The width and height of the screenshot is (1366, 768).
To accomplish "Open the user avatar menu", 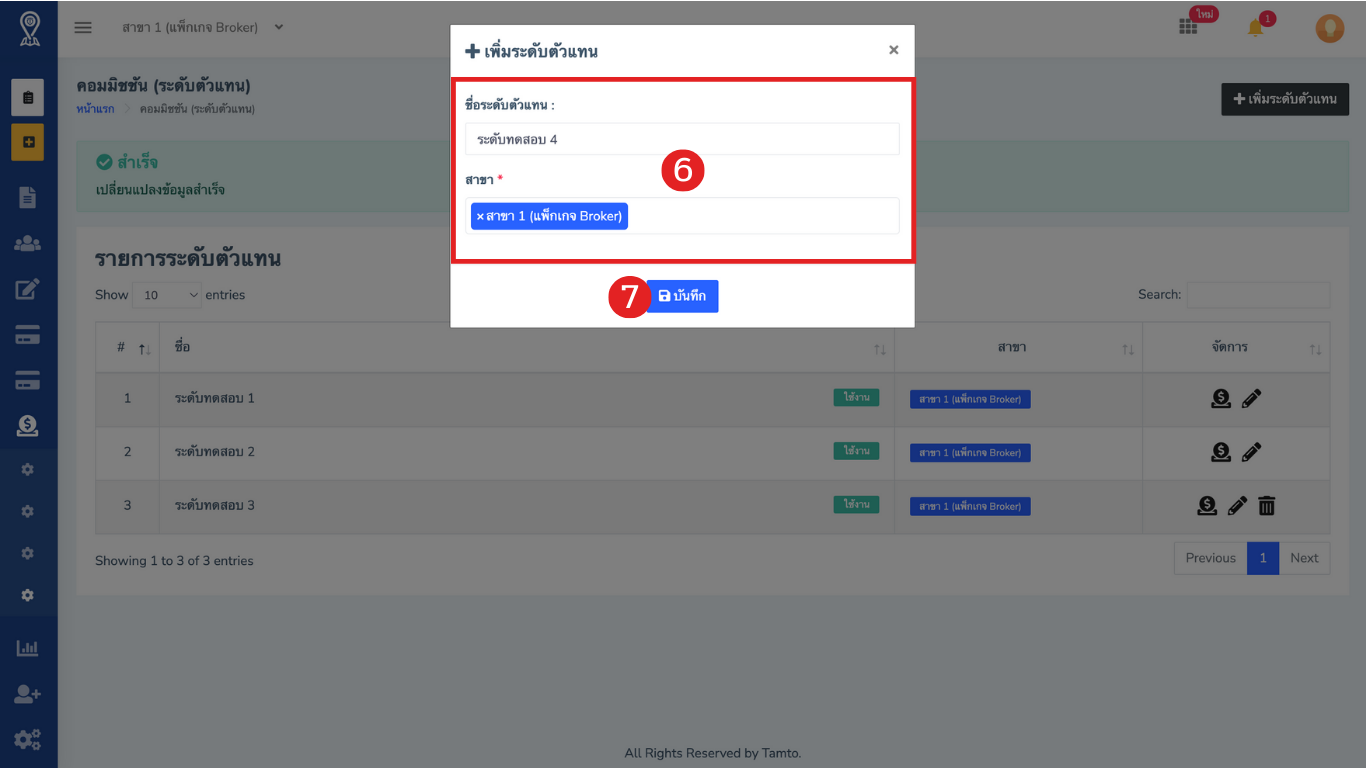I will (1329, 28).
